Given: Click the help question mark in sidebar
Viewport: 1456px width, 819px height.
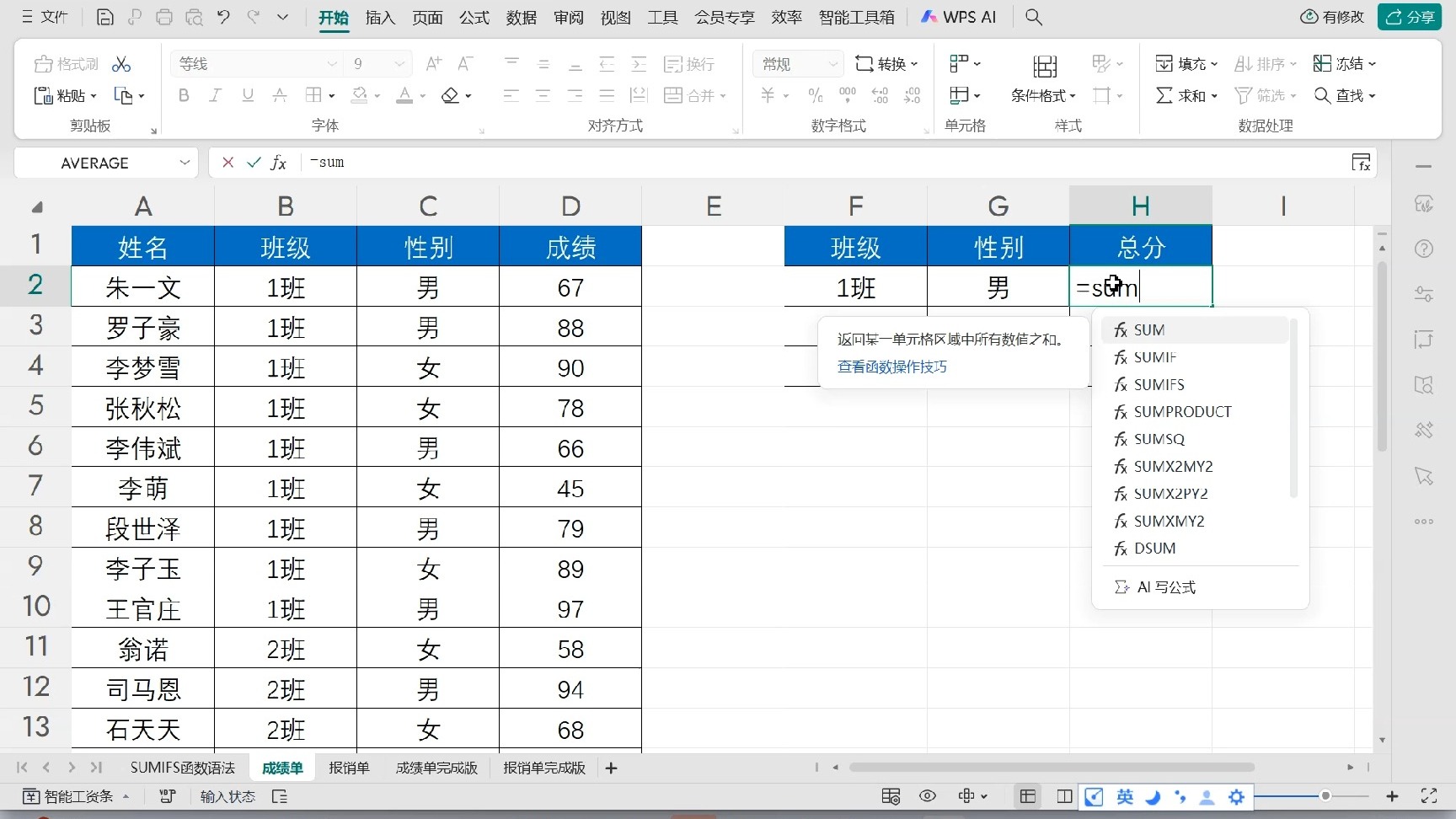Looking at the screenshot, I should coord(1424,249).
